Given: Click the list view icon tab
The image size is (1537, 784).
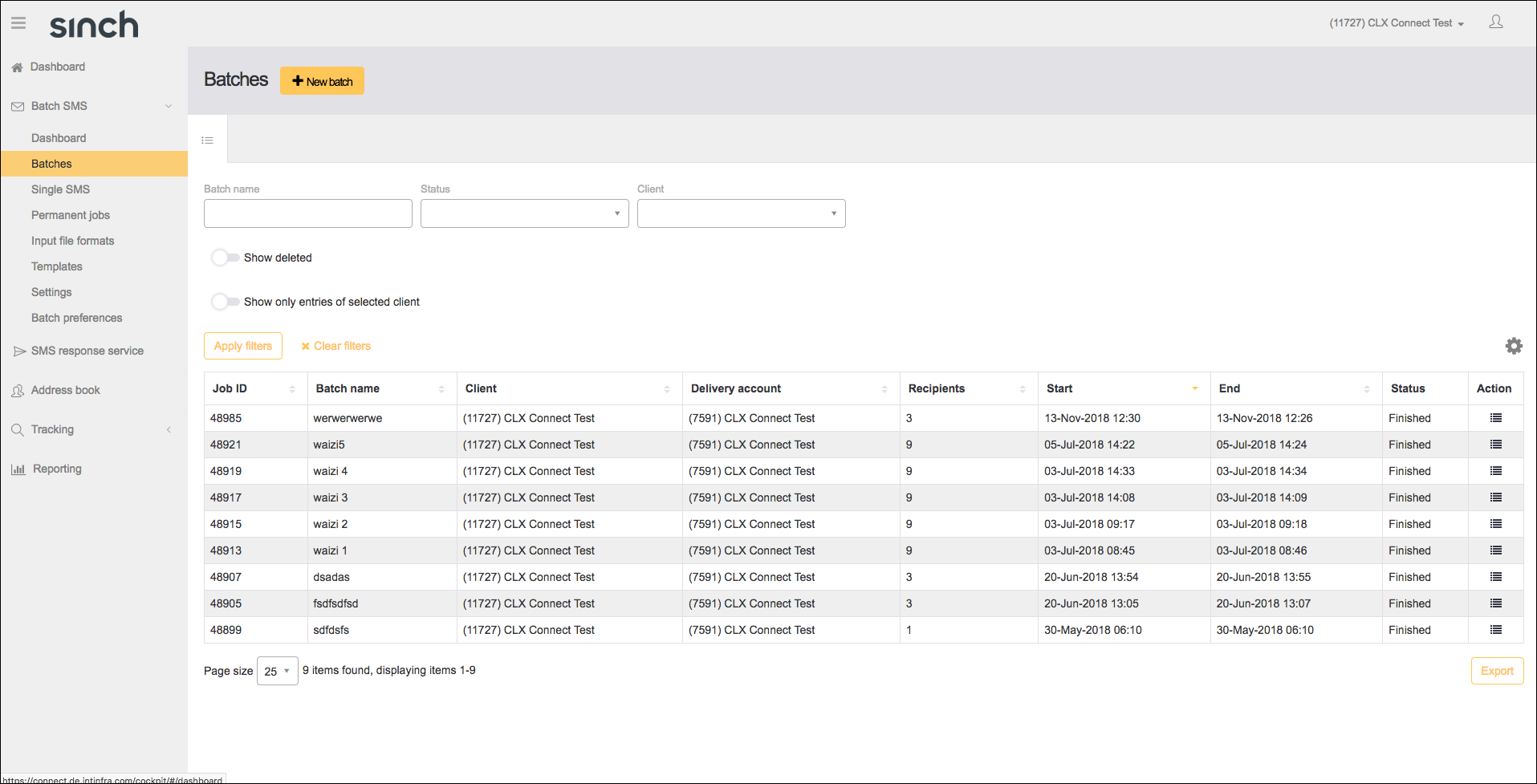Looking at the screenshot, I should pos(208,140).
